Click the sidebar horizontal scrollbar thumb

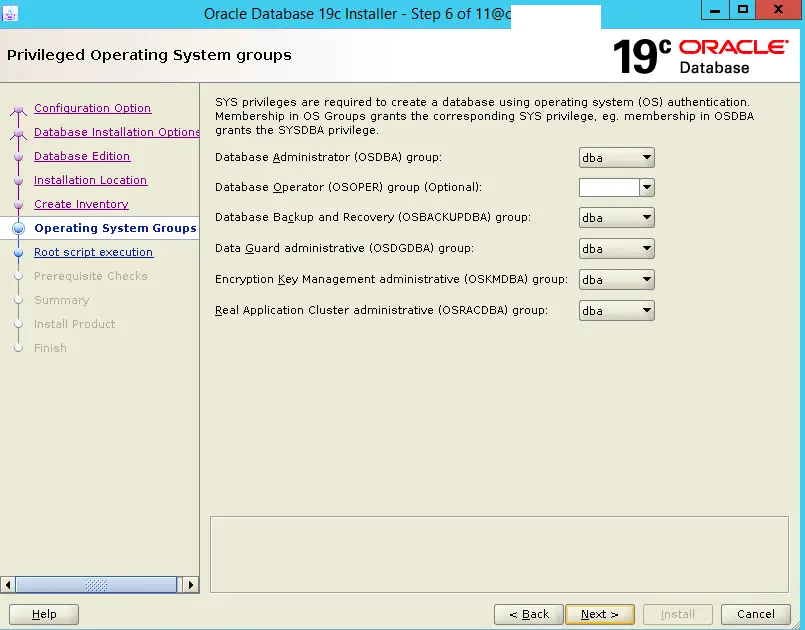click(x=96, y=585)
